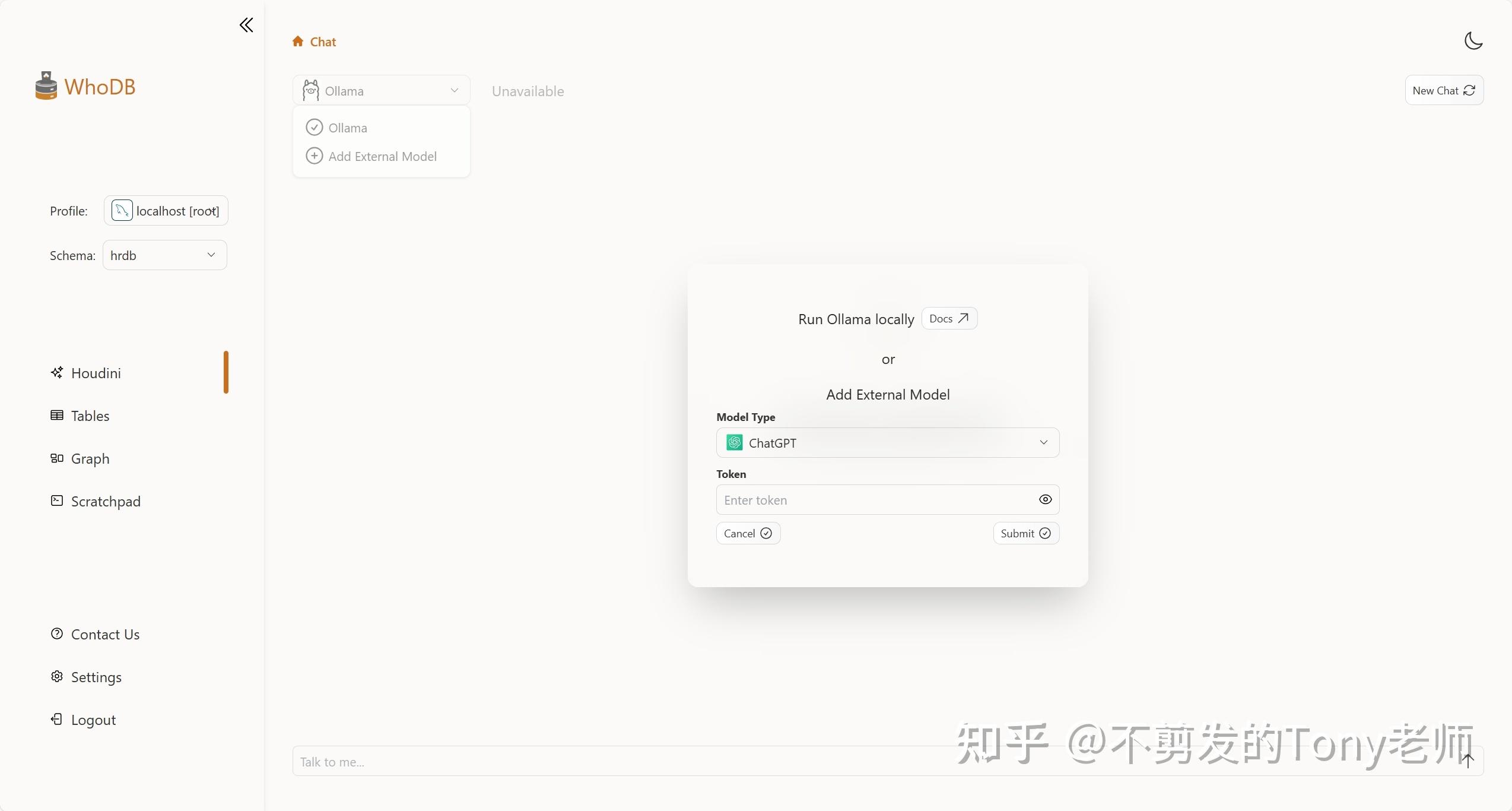1512x811 pixels.
Task: Show token with eye icon
Action: pyautogui.click(x=1045, y=500)
